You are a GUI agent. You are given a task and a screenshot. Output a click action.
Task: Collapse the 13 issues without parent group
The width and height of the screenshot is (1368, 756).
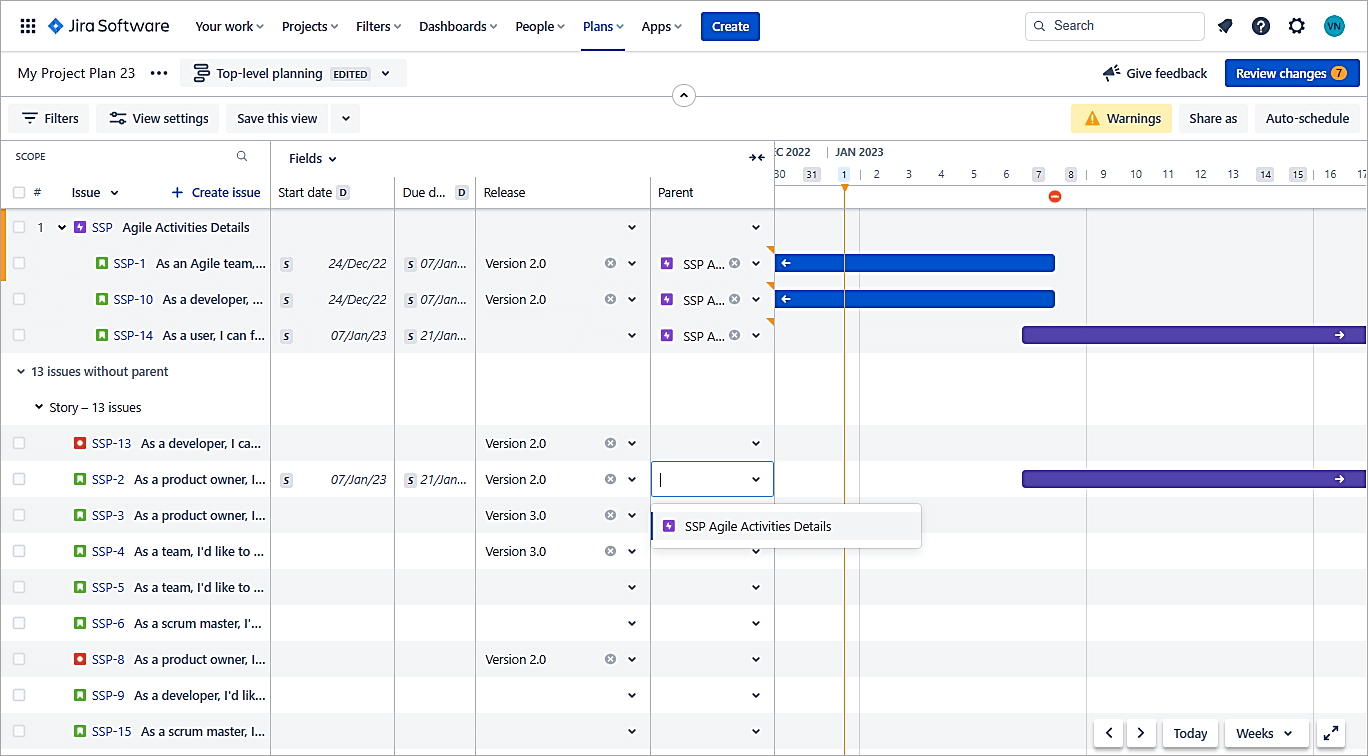pyautogui.click(x=21, y=372)
